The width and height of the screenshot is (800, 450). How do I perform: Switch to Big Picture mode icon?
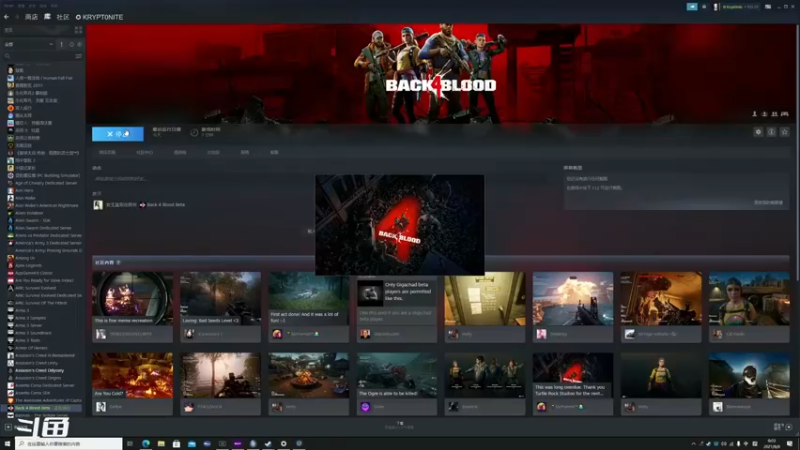pyautogui.click(x=768, y=7)
